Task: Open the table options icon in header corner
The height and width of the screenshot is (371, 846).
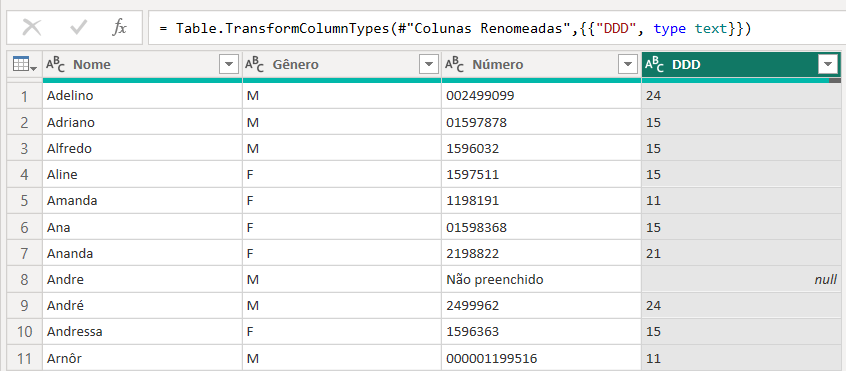Action: click(x=24, y=65)
